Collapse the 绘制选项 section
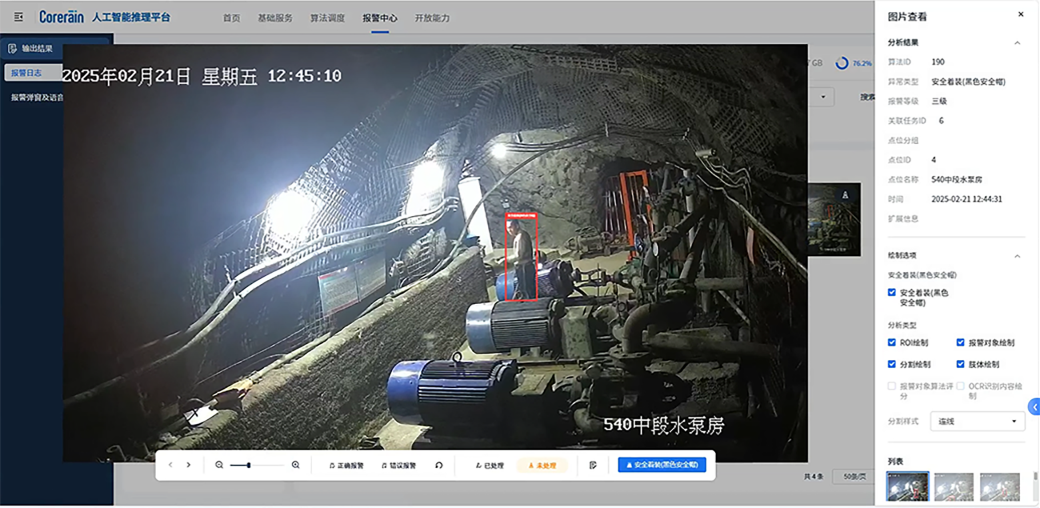 (x=1017, y=256)
